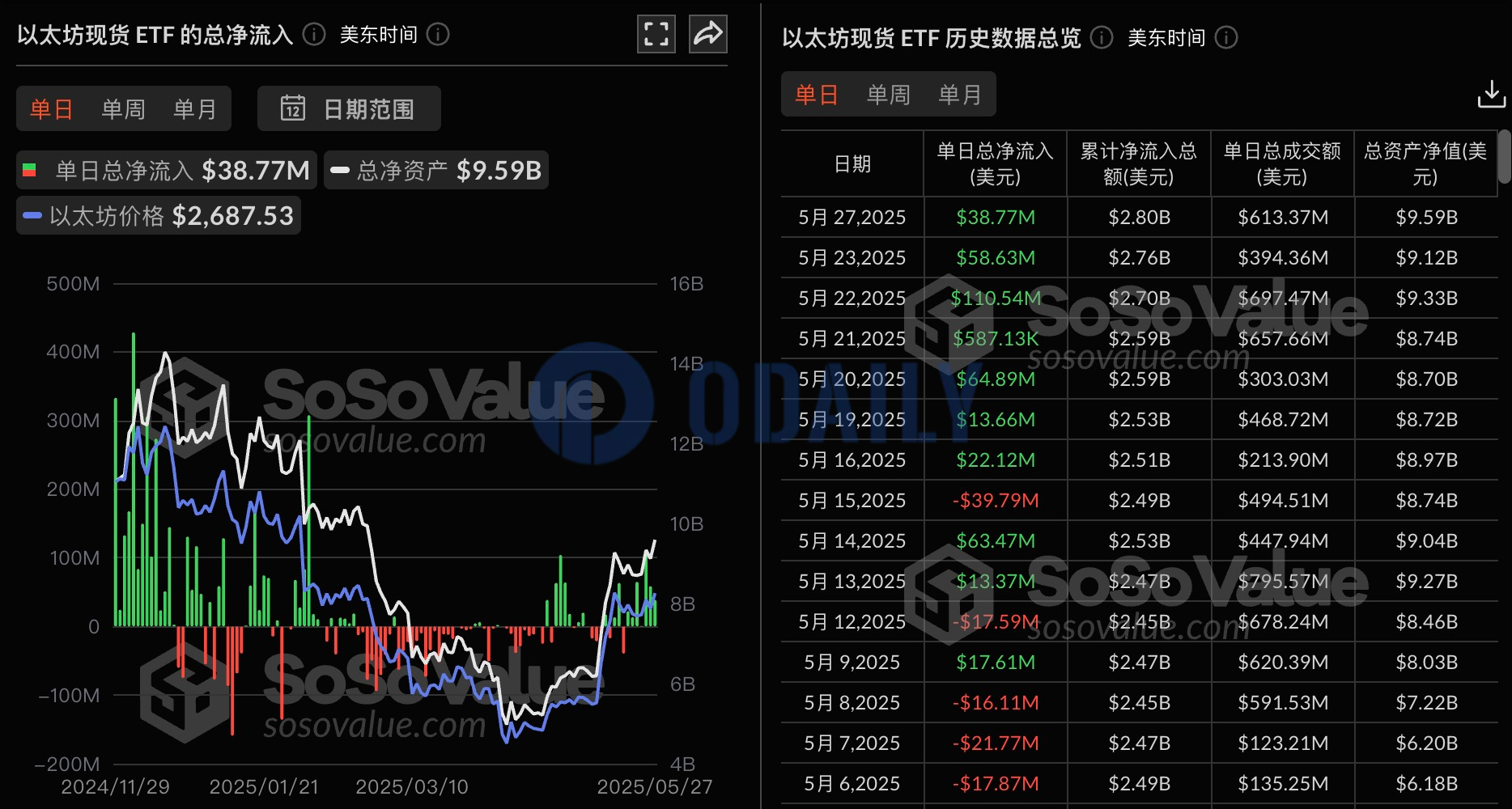This screenshot has width=1512, height=809.
Task: Select the 5月 21,2025 row date
Action: coord(852,338)
